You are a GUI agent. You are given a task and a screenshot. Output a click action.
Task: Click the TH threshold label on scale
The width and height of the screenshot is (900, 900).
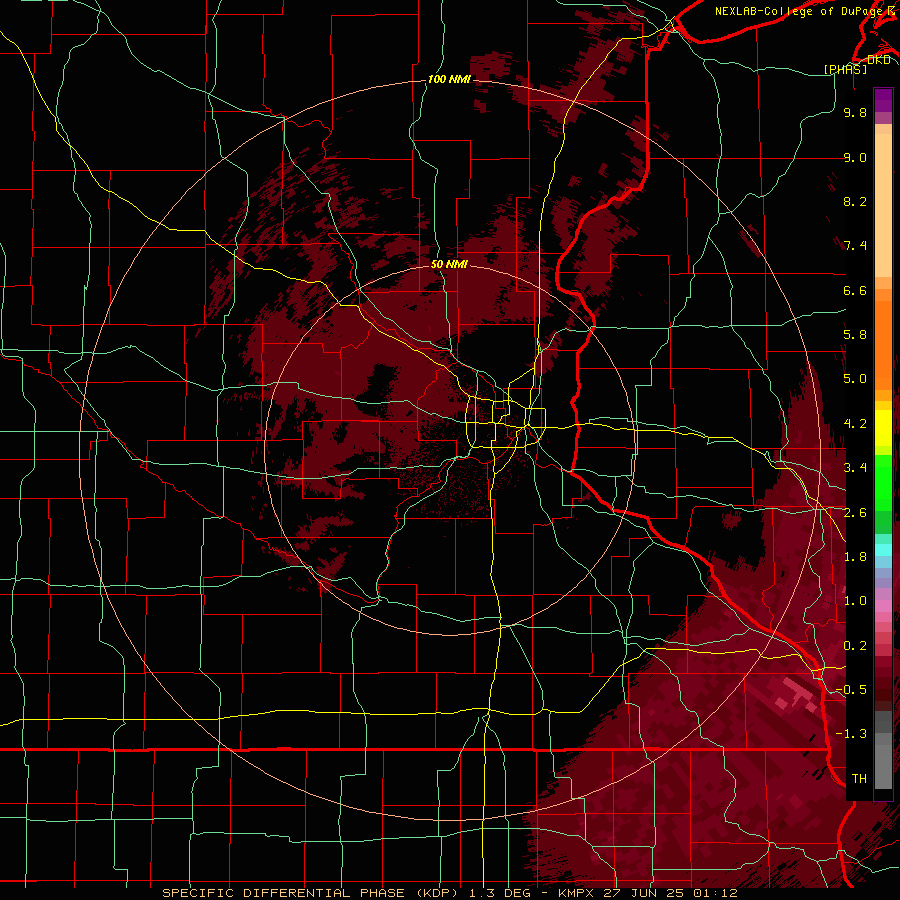pyautogui.click(x=859, y=779)
